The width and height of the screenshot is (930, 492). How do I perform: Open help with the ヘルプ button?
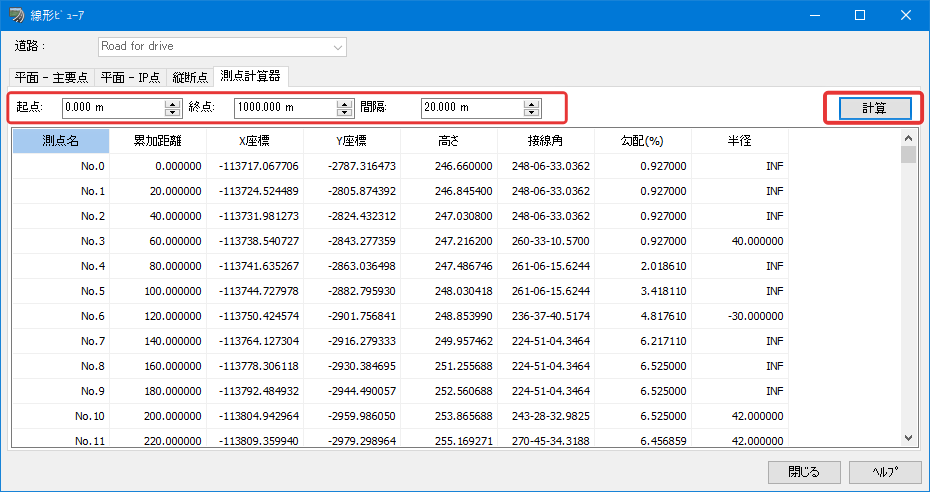[885, 472]
